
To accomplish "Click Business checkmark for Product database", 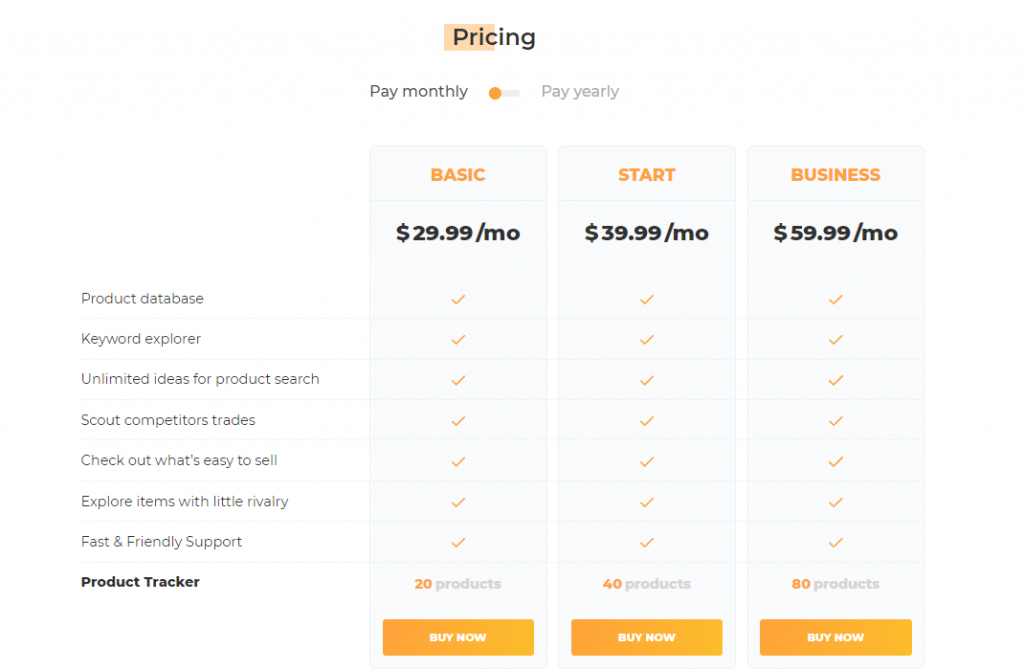I will 835,299.
